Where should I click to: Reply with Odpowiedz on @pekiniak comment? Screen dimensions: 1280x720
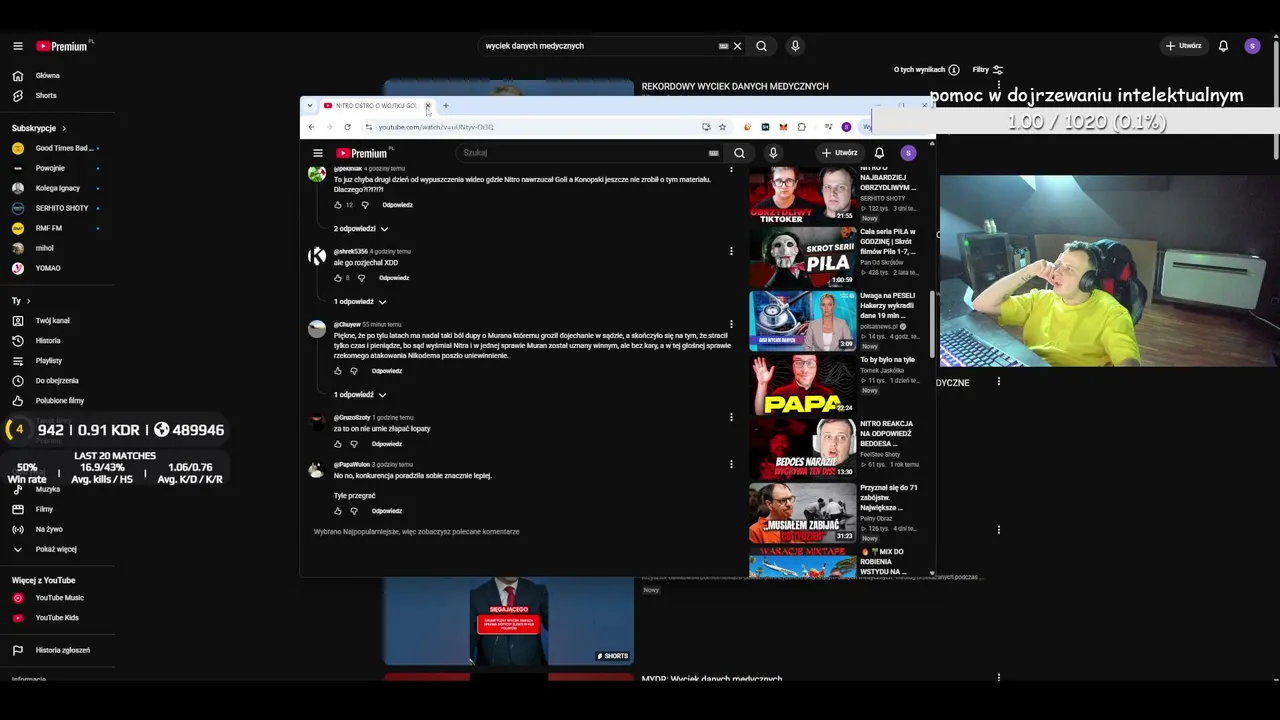tap(397, 205)
